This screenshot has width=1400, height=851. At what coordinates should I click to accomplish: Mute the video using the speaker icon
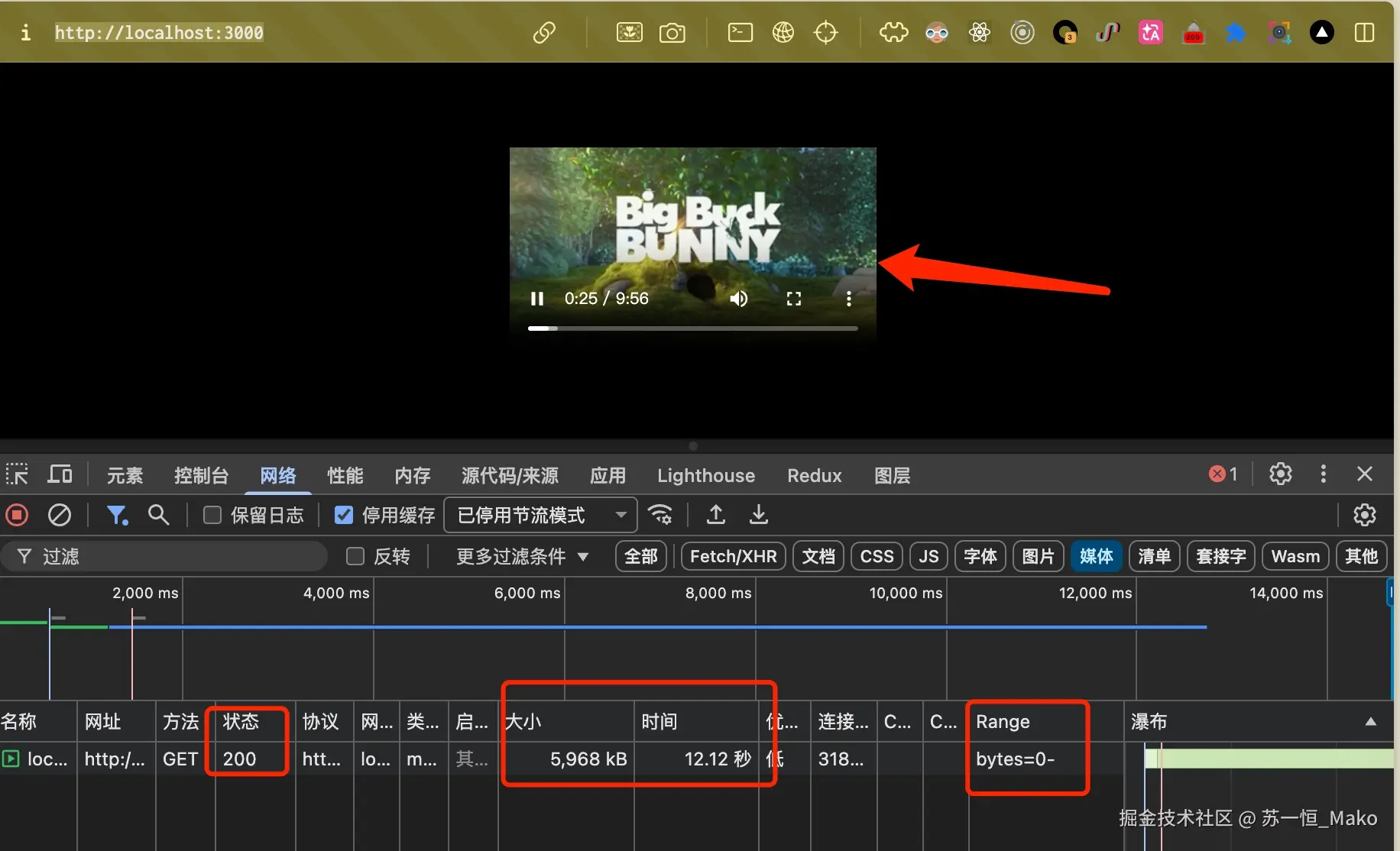click(738, 299)
